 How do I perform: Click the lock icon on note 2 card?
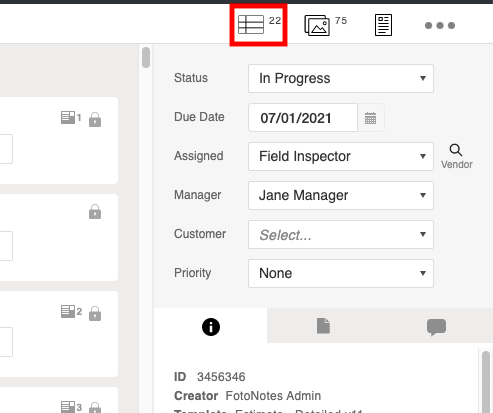coord(95,313)
